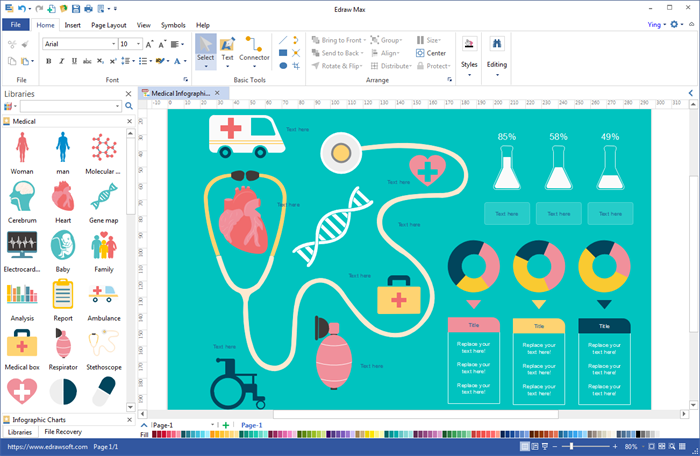
Task: Activate the Select pointer tool
Action: [x=206, y=52]
